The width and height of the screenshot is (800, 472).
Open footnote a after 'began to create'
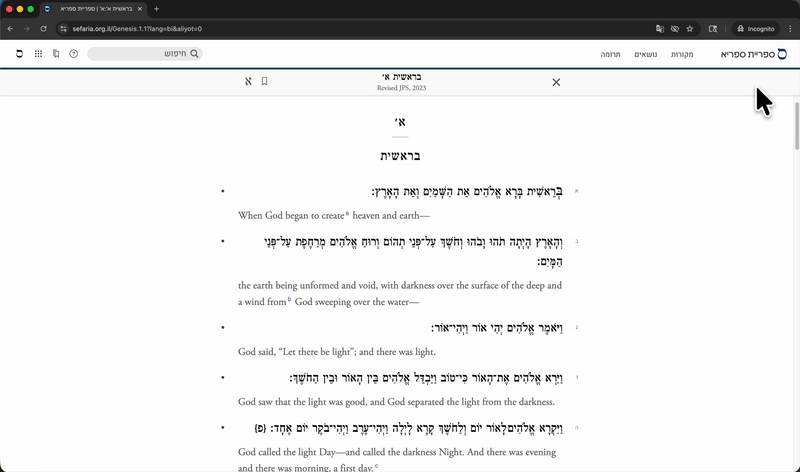[x=347, y=214]
